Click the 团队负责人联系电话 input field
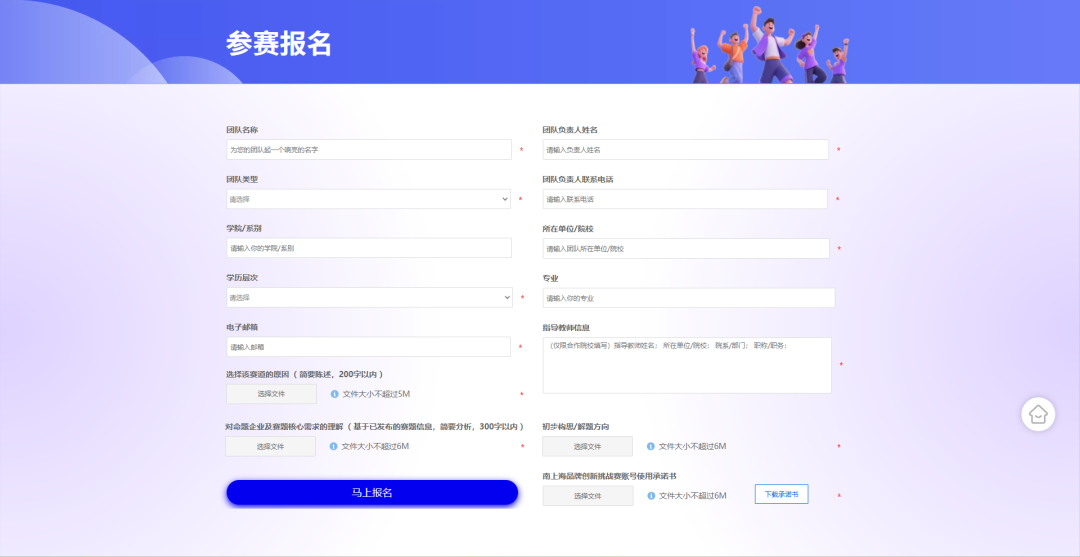 (x=685, y=199)
